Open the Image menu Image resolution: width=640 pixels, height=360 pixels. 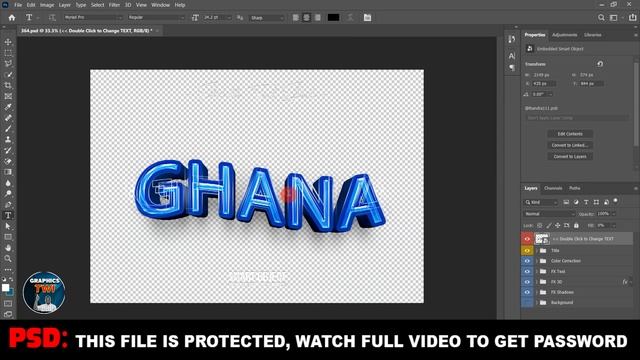(x=47, y=5)
